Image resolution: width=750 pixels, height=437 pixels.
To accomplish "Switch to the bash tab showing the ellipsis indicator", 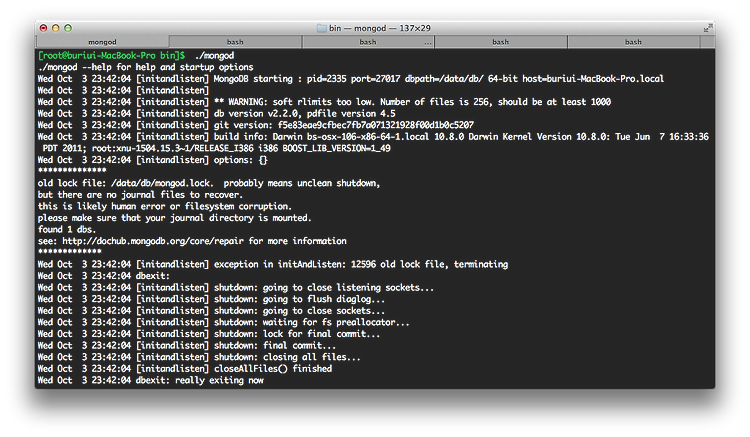I will [368, 42].
